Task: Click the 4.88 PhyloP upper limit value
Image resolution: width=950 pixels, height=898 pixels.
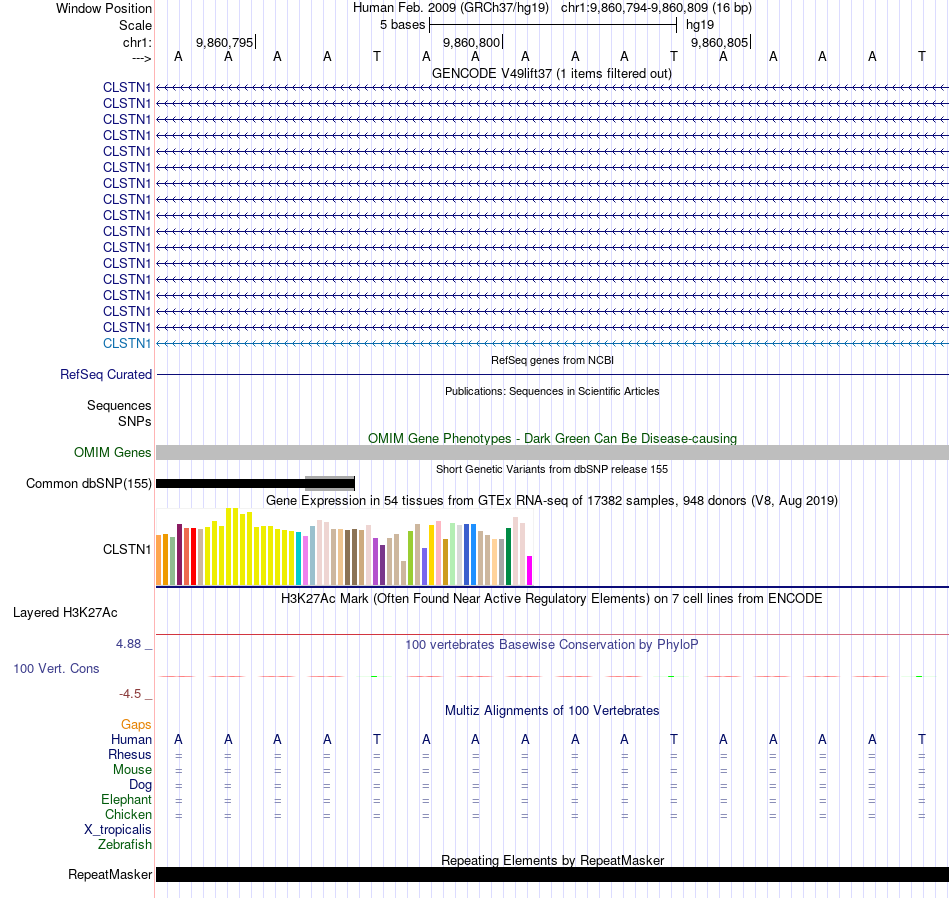Action: point(128,644)
